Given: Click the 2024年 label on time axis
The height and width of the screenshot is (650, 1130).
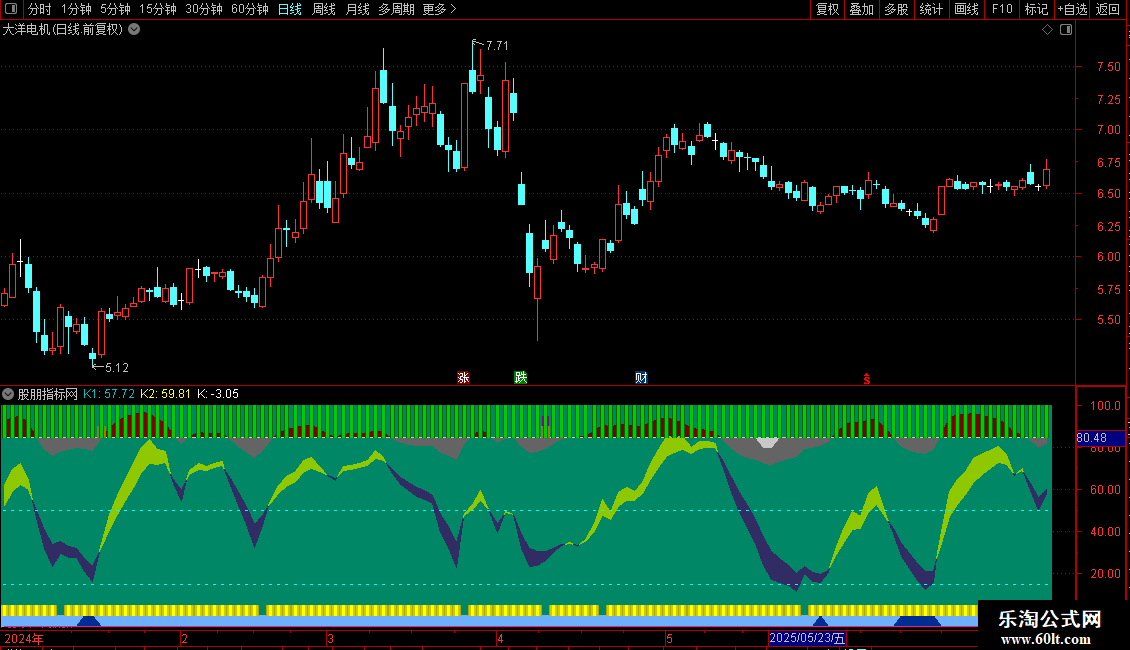Looking at the screenshot, I should (x=24, y=638).
